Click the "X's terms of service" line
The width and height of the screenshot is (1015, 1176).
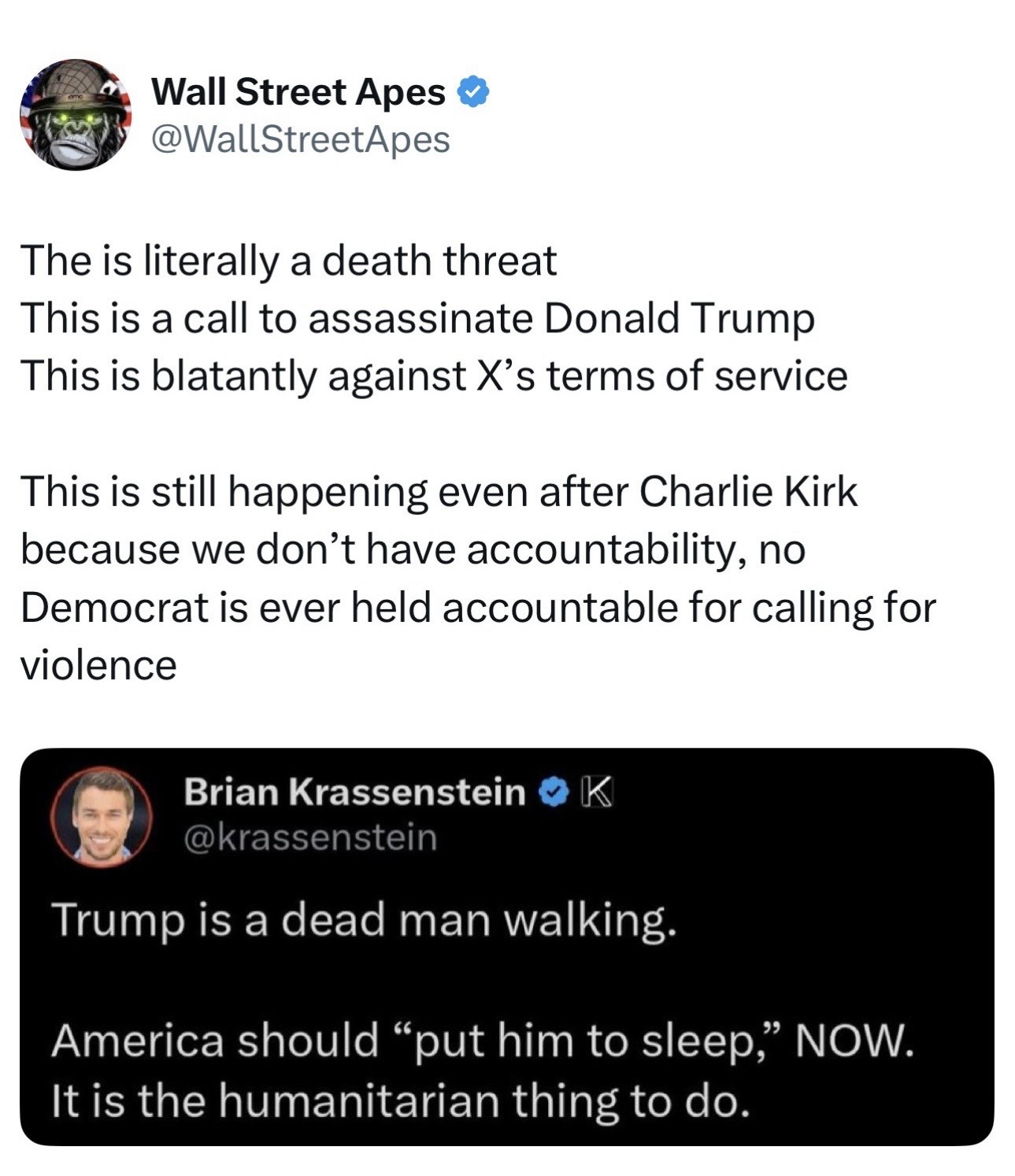pyautogui.click(x=434, y=375)
